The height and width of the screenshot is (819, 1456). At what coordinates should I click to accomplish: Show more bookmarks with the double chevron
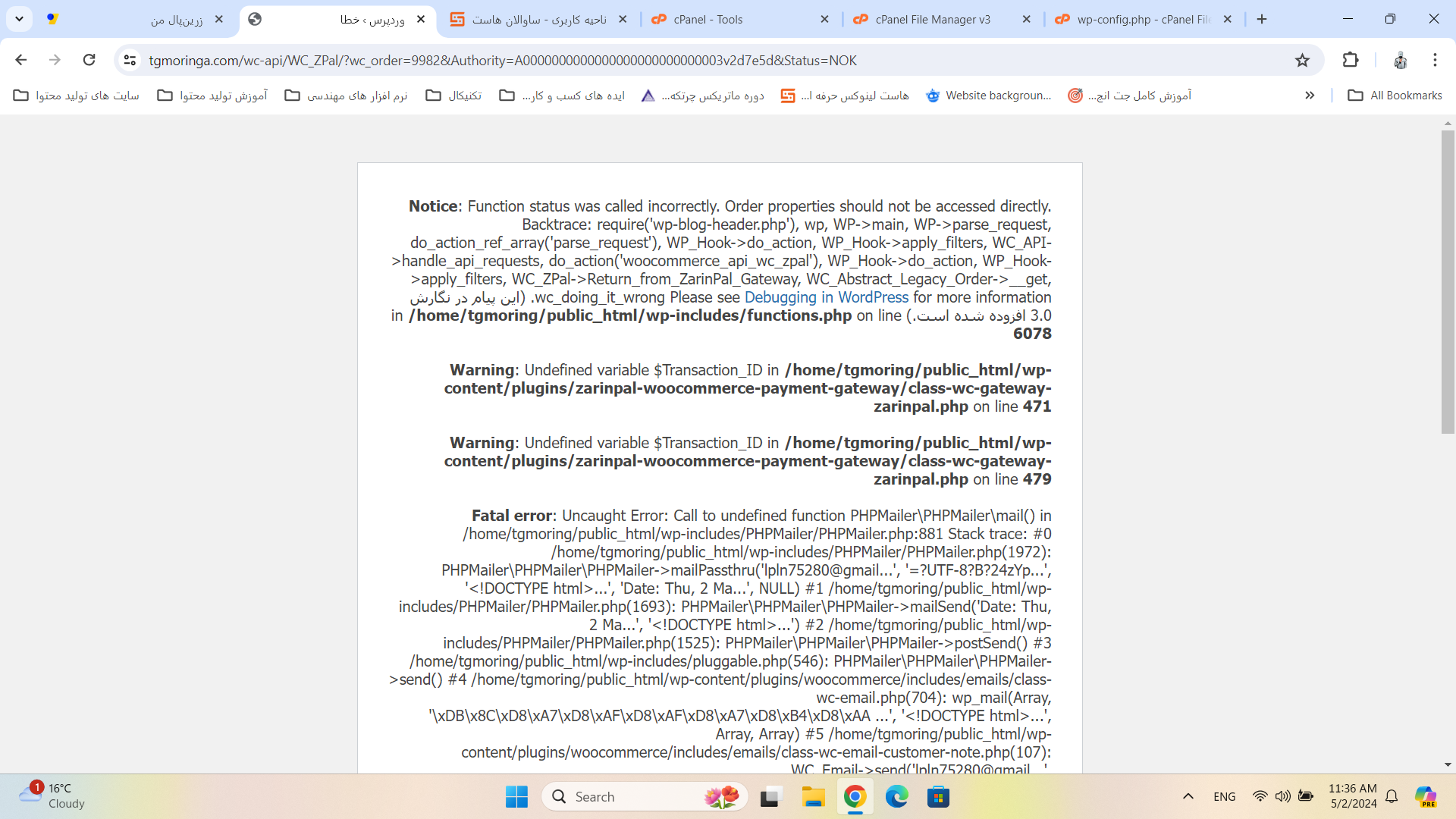click(x=1310, y=96)
